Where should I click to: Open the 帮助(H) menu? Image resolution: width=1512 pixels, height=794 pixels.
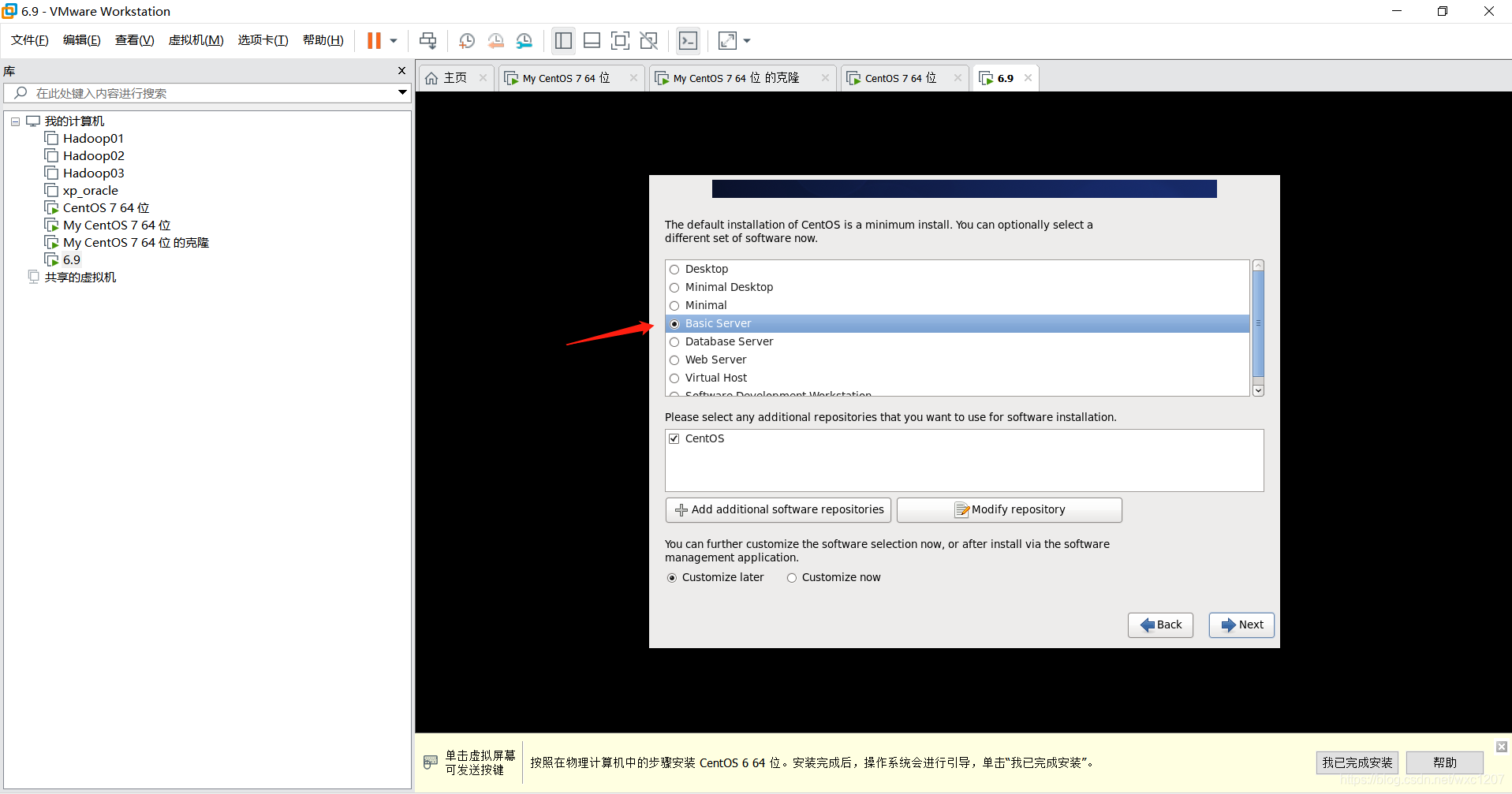pos(323,40)
